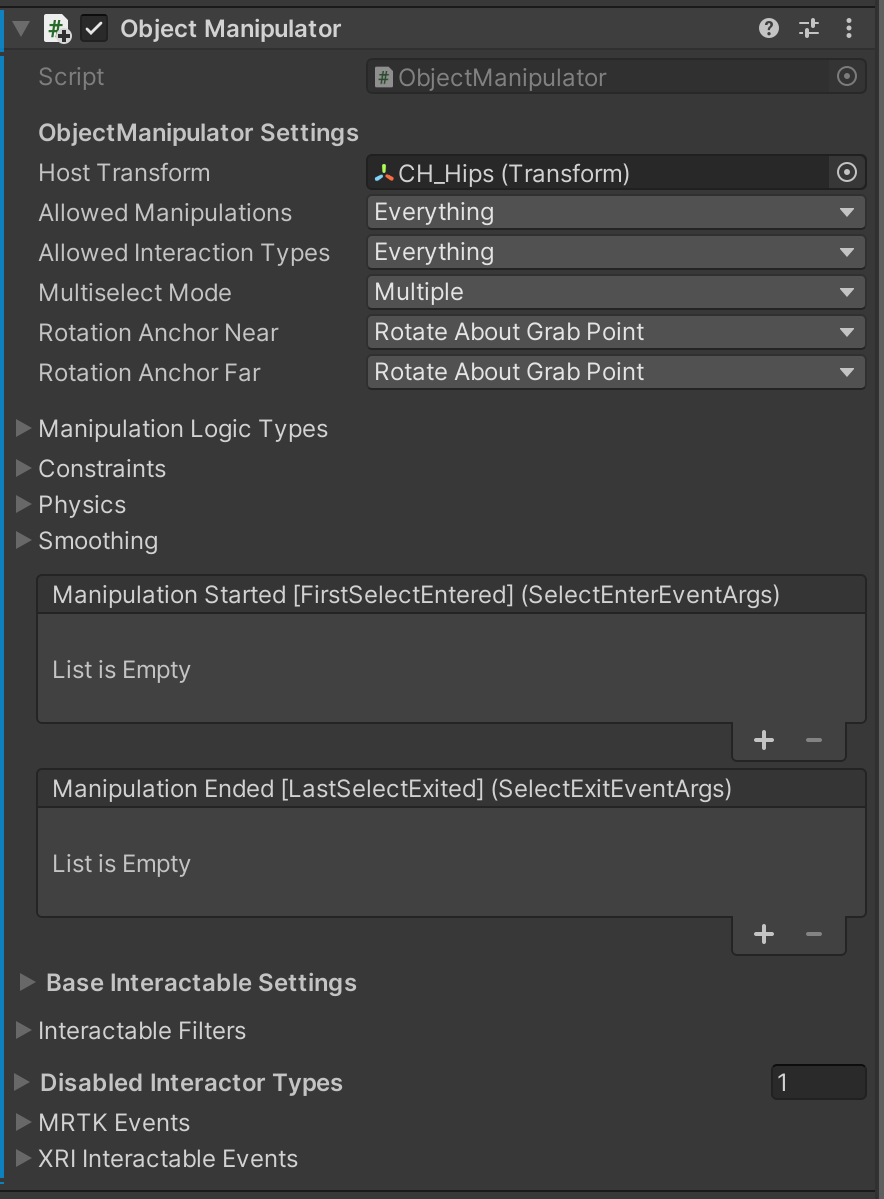Expand the Manipulation Logic Types section
Viewport: 884px width, 1199px height.
coord(24,429)
